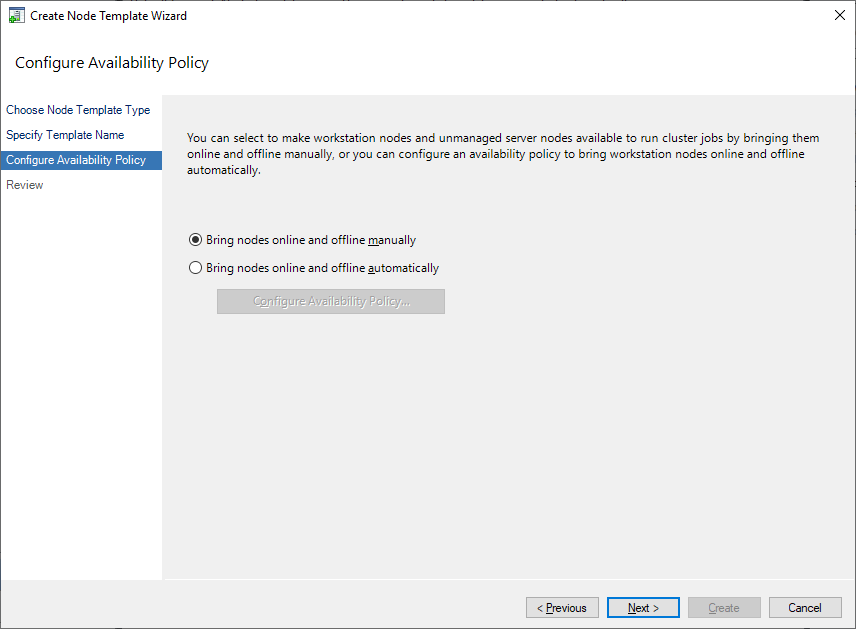Go back with the '< Previous' button
This screenshot has height=629, width=856.
pyautogui.click(x=562, y=607)
